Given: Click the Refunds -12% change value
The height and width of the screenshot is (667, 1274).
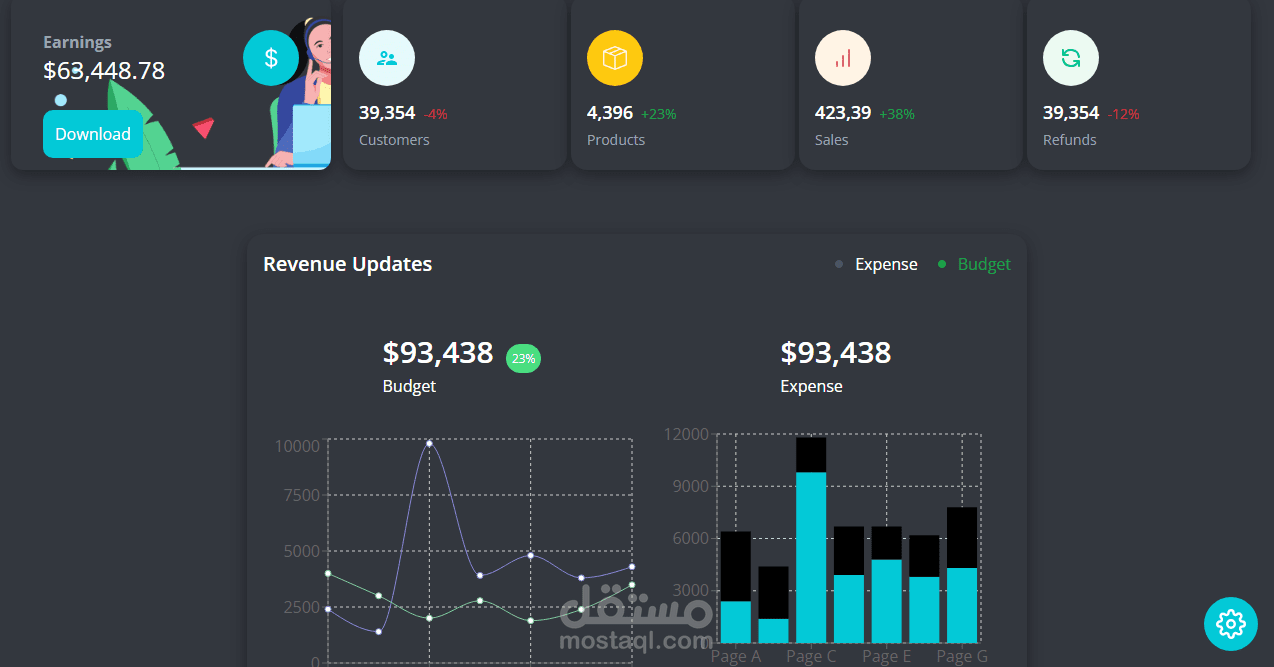Looking at the screenshot, I should click(1123, 114).
